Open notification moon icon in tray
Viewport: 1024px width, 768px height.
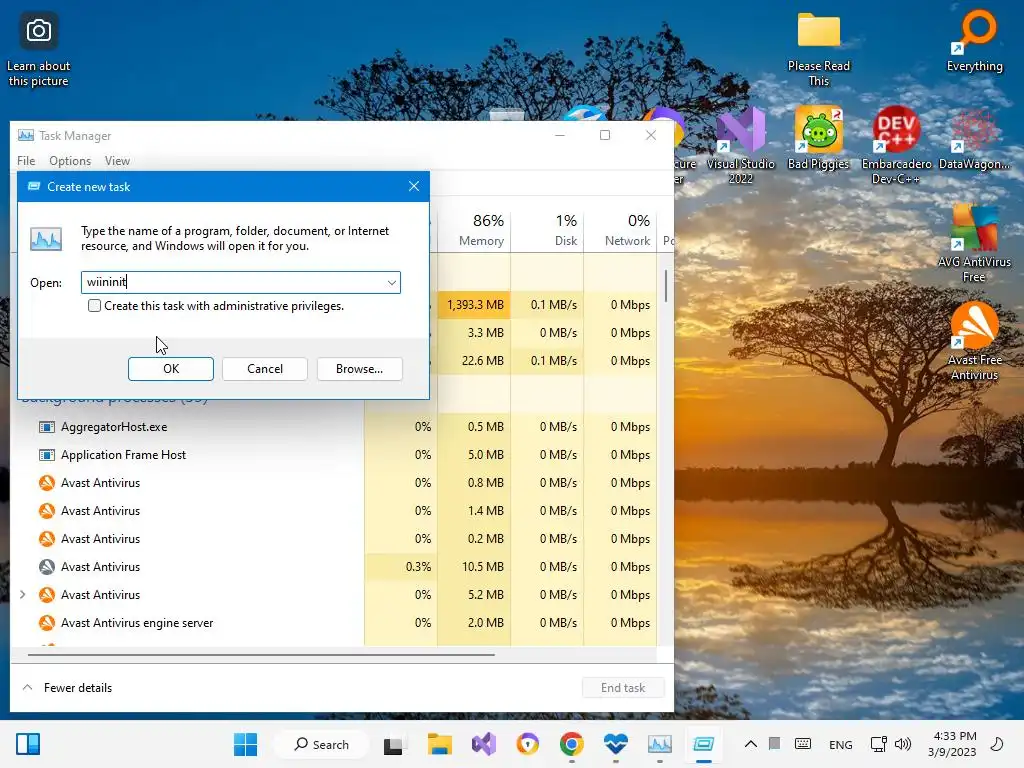click(997, 744)
